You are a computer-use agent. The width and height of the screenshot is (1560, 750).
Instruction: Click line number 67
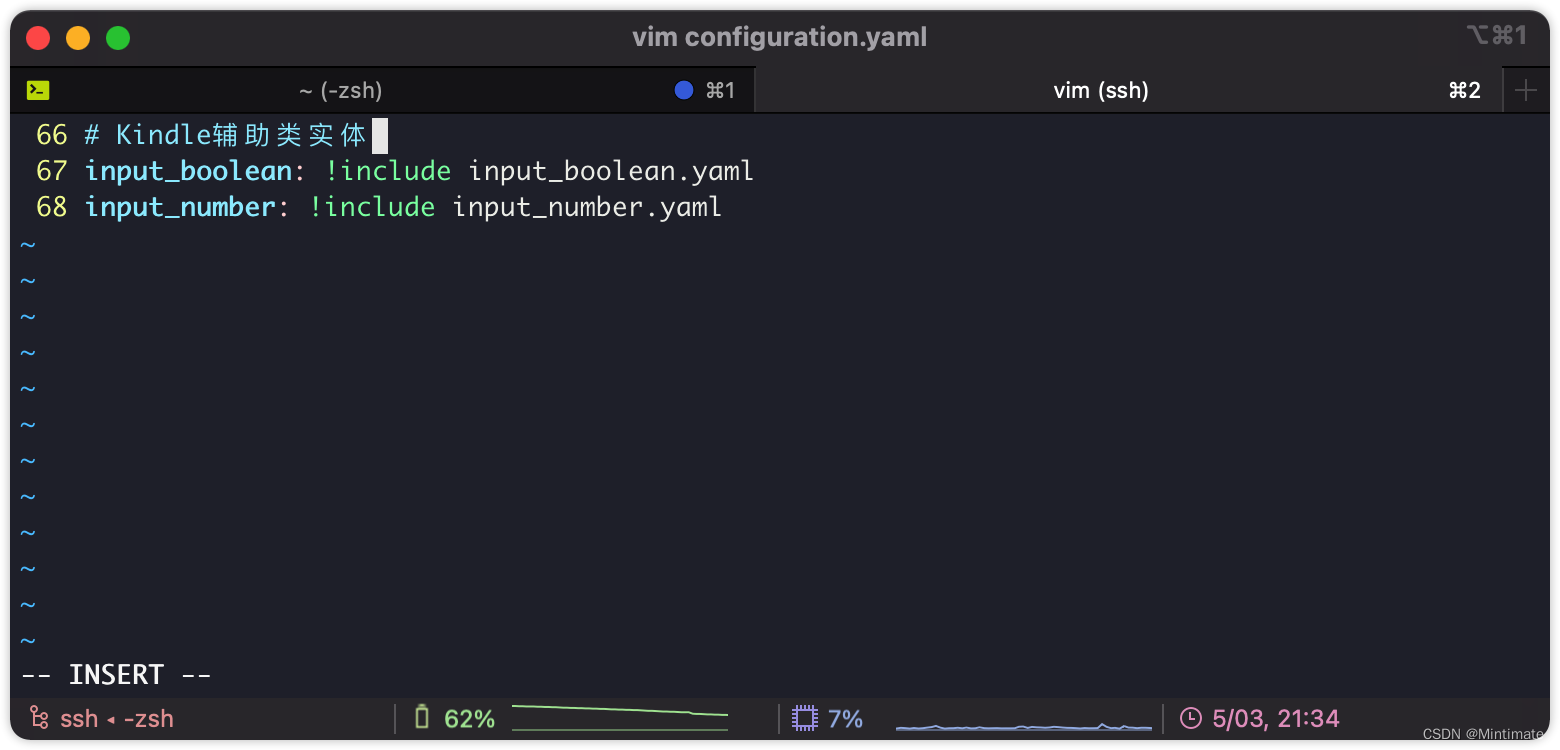point(52,171)
